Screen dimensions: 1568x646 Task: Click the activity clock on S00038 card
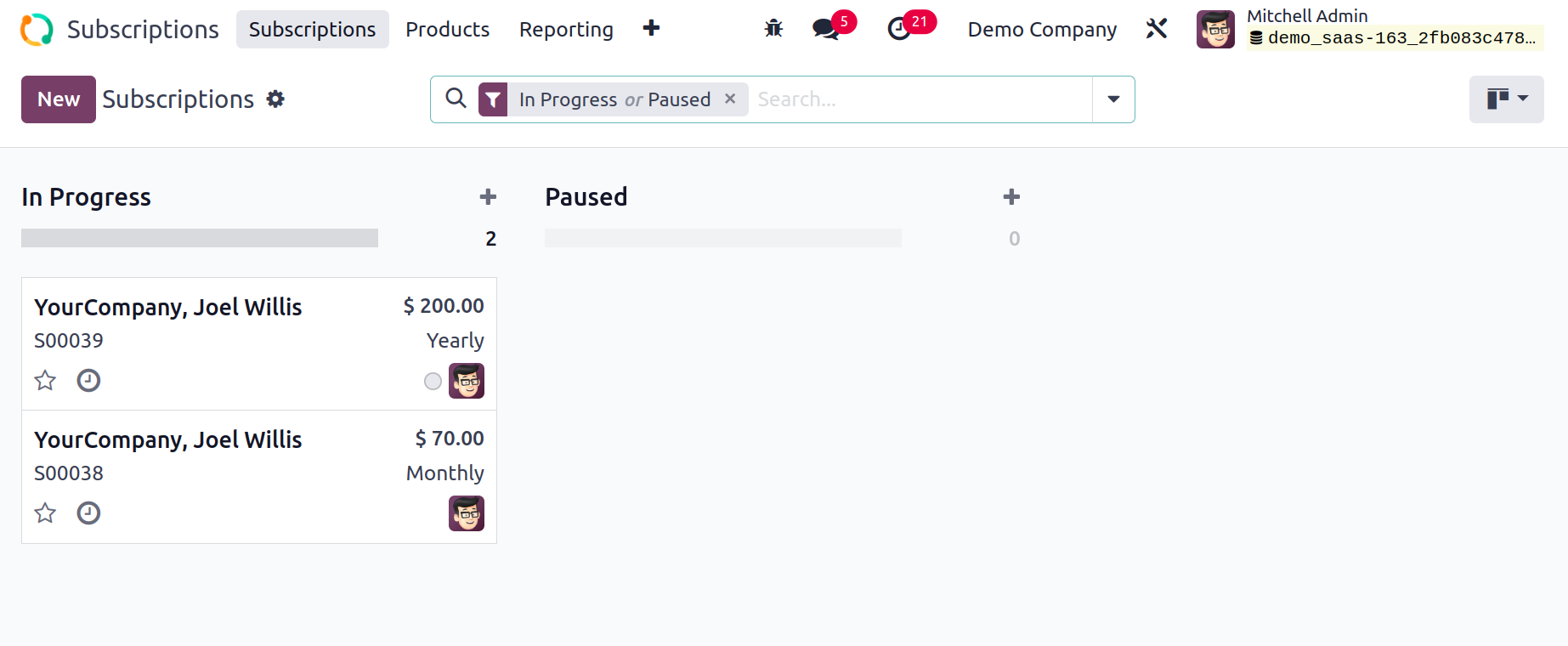click(x=88, y=513)
